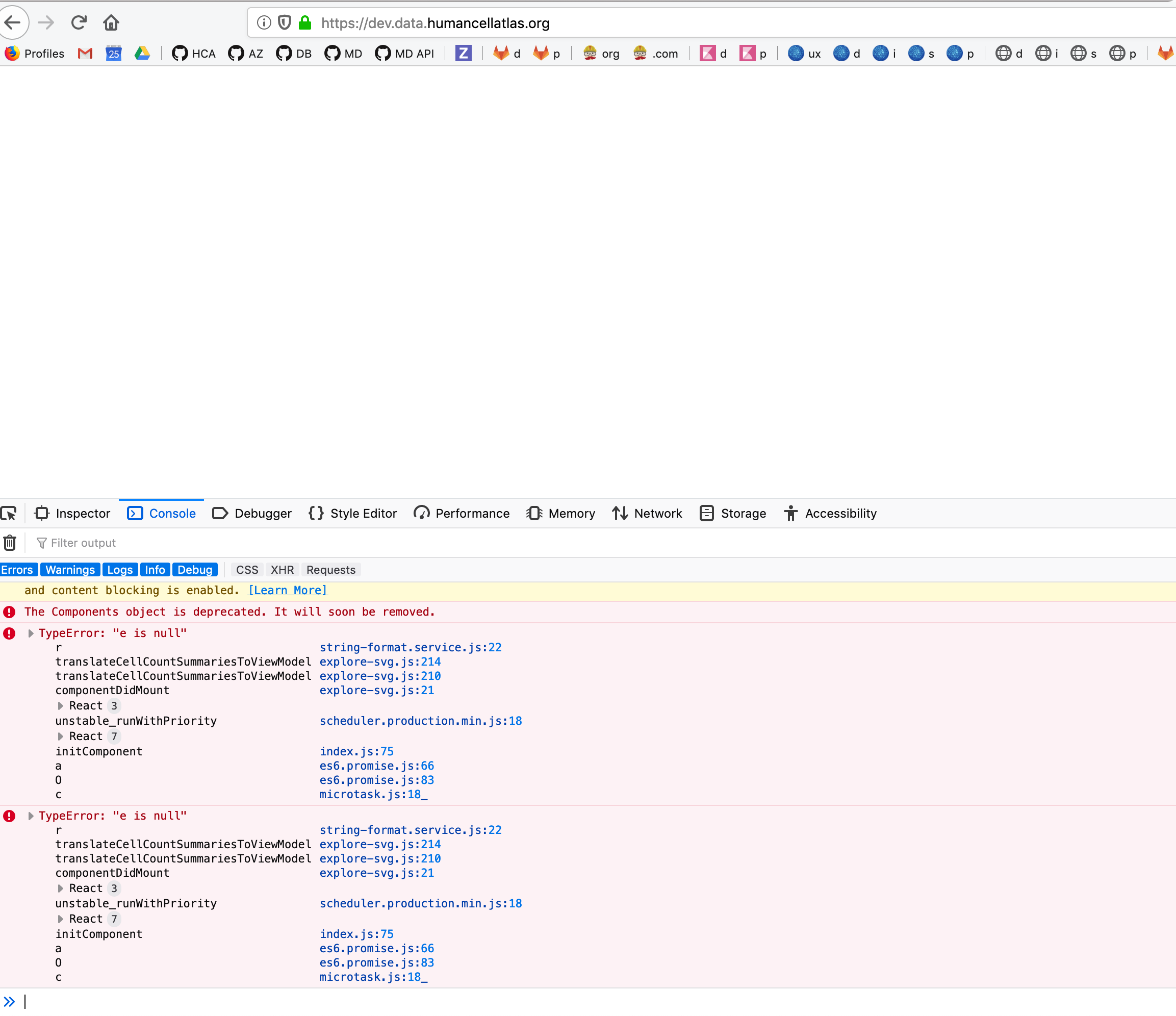Screen dimensions: 1176x1016
Task: Click the padlock site security icon
Action: click(x=305, y=23)
